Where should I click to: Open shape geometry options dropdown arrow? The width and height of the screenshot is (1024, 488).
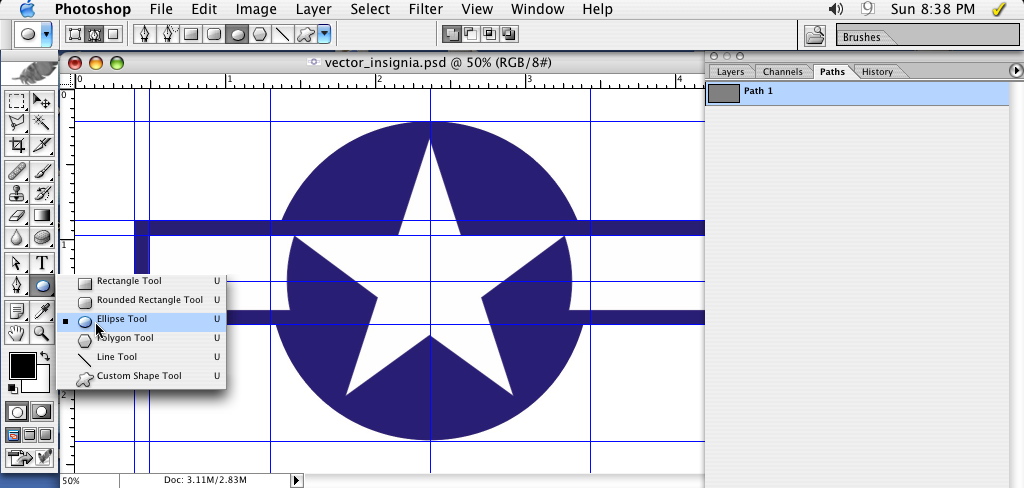(x=325, y=34)
